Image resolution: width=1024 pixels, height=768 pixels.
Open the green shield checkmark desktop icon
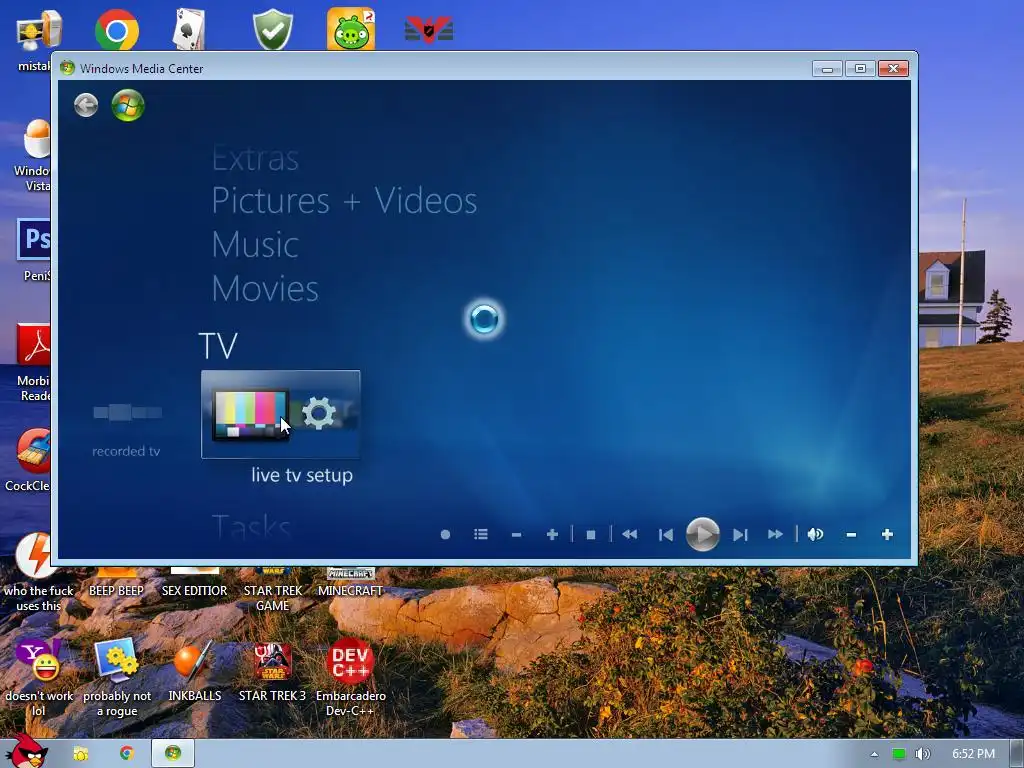click(273, 29)
